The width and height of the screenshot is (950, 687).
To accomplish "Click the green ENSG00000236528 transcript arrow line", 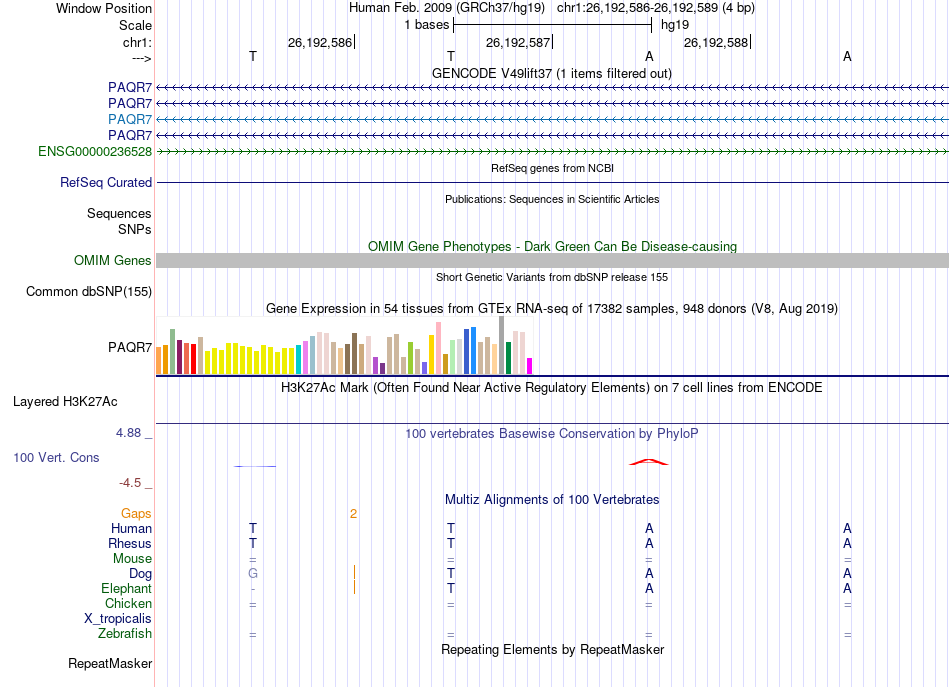I will [x=552, y=151].
